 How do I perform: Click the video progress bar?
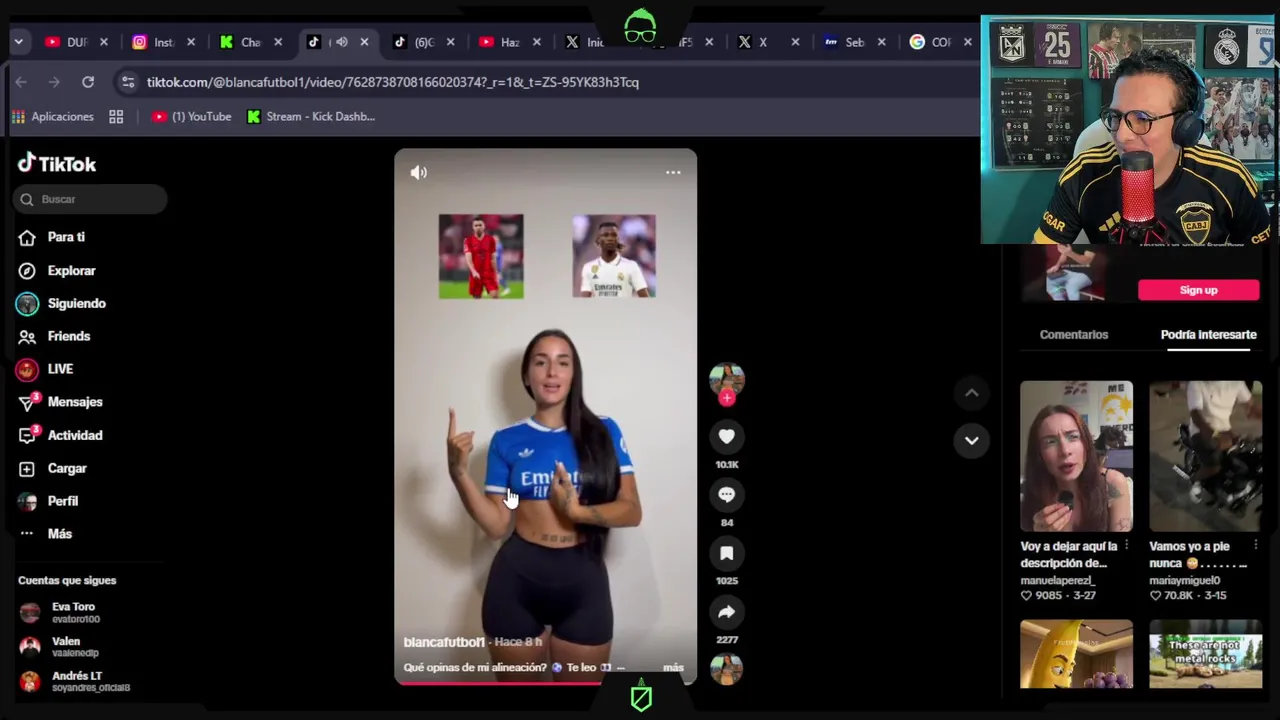click(545, 683)
